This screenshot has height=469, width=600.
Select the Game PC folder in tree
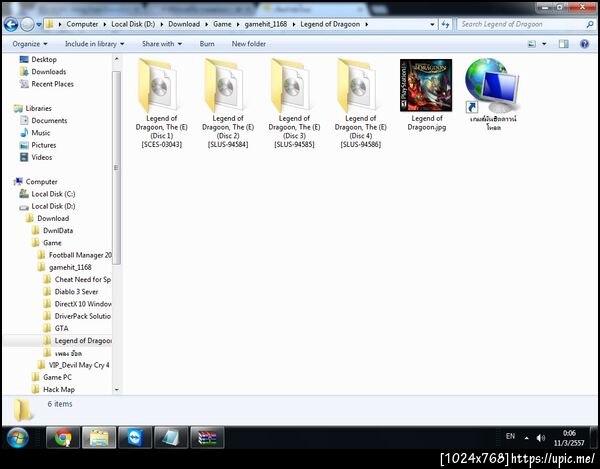[52, 378]
